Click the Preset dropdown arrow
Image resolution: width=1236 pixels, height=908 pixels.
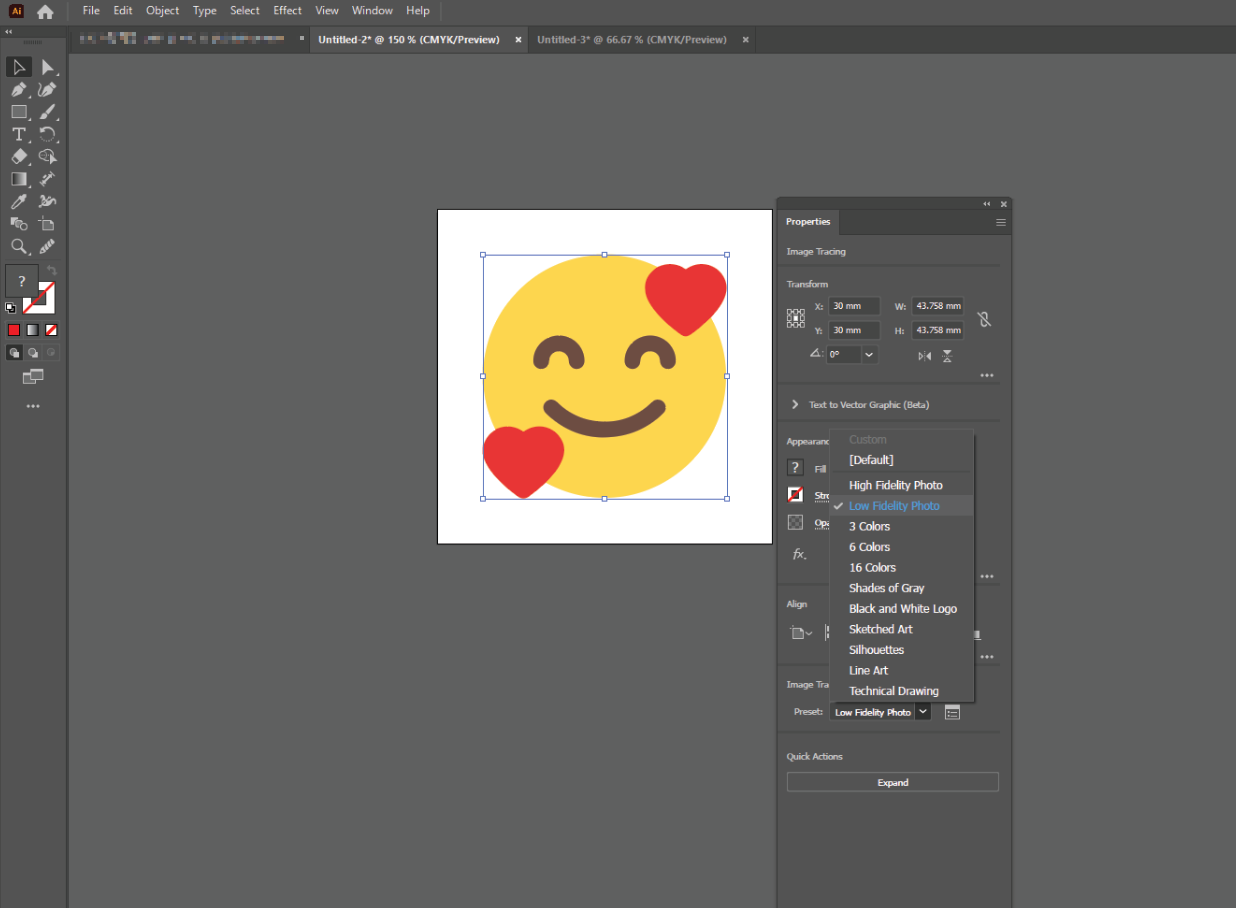pyautogui.click(x=923, y=712)
